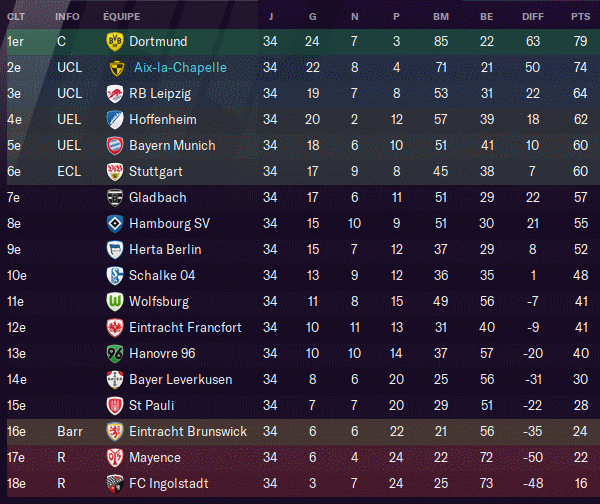Viewport: 600px width, 504px height.
Task: Click the RB Leipzig club logo
Action: tap(114, 94)
